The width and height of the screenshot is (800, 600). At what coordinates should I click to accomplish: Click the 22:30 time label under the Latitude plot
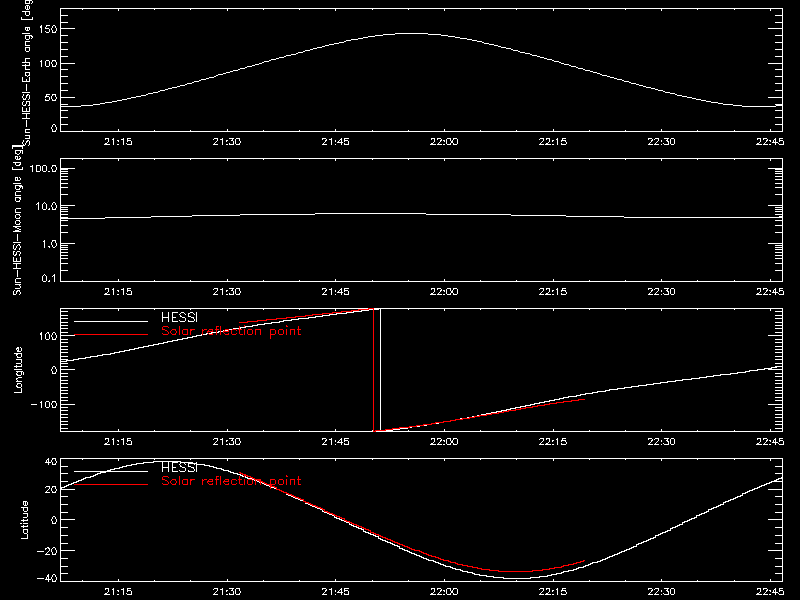pyautogui.click(x=661, y=592)
